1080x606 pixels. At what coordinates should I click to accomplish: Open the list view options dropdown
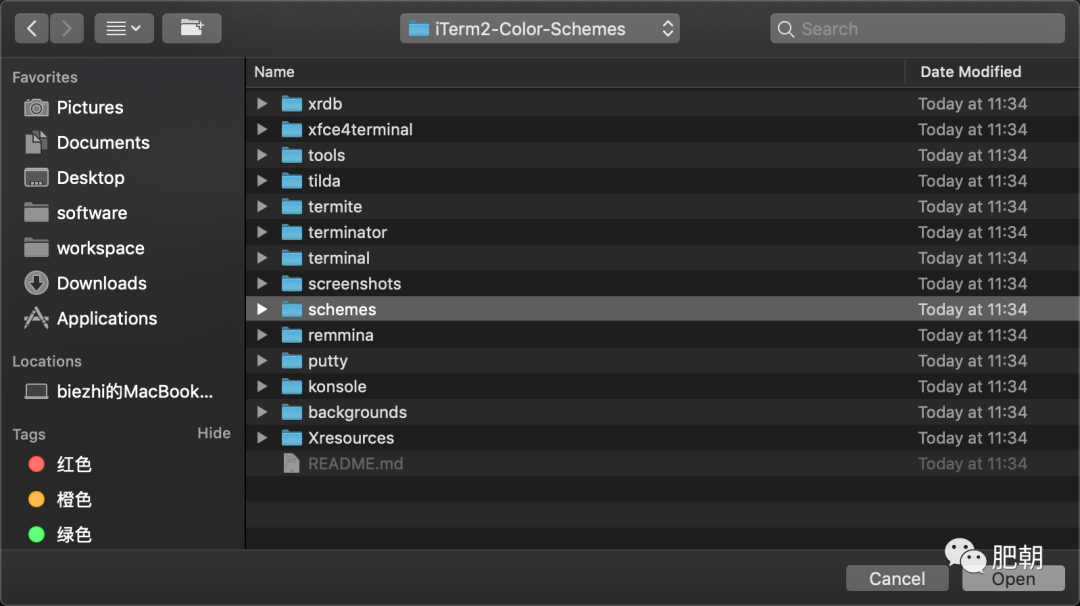click(x=124, y=28)
